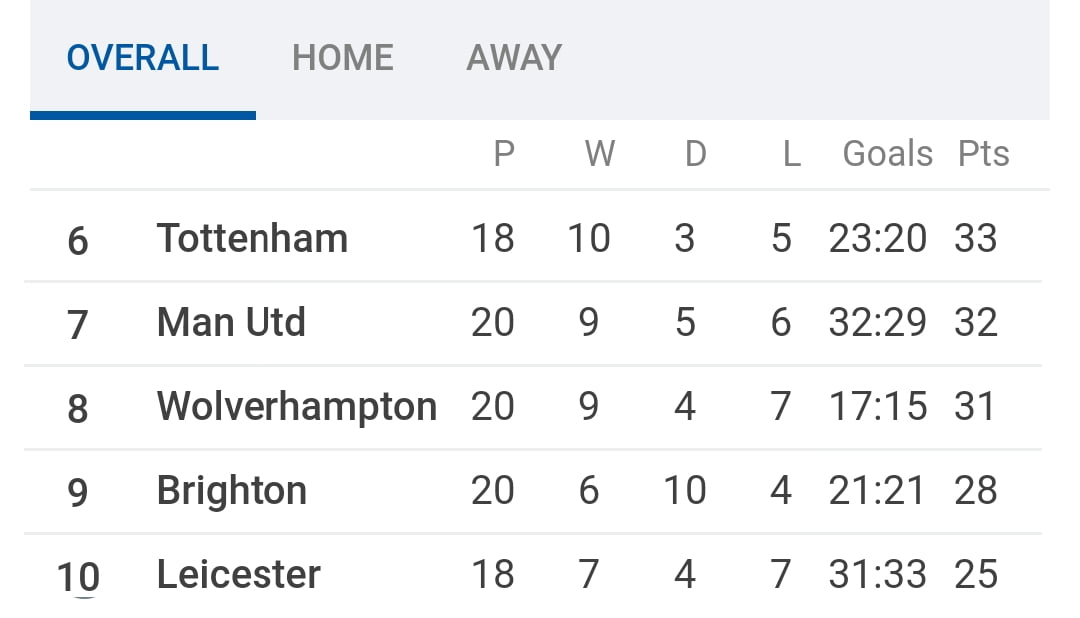The height and width of the screenshot is (618, 1080).
Task: Click the Goals column header
Action: [887, 154]
